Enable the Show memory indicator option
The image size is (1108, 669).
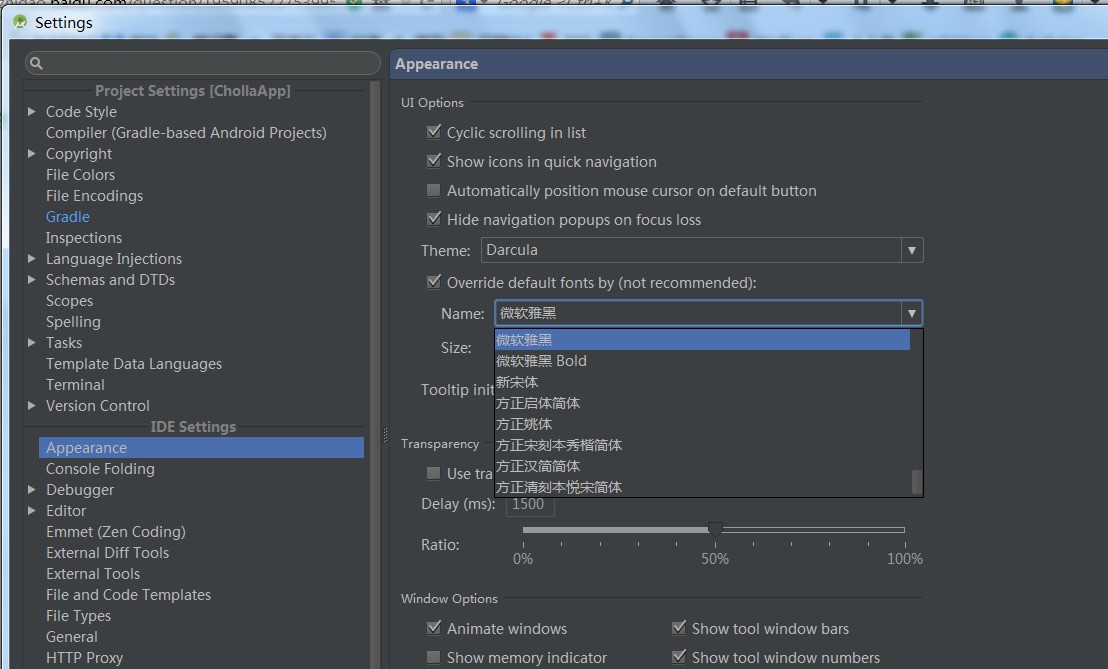(433, 657)
